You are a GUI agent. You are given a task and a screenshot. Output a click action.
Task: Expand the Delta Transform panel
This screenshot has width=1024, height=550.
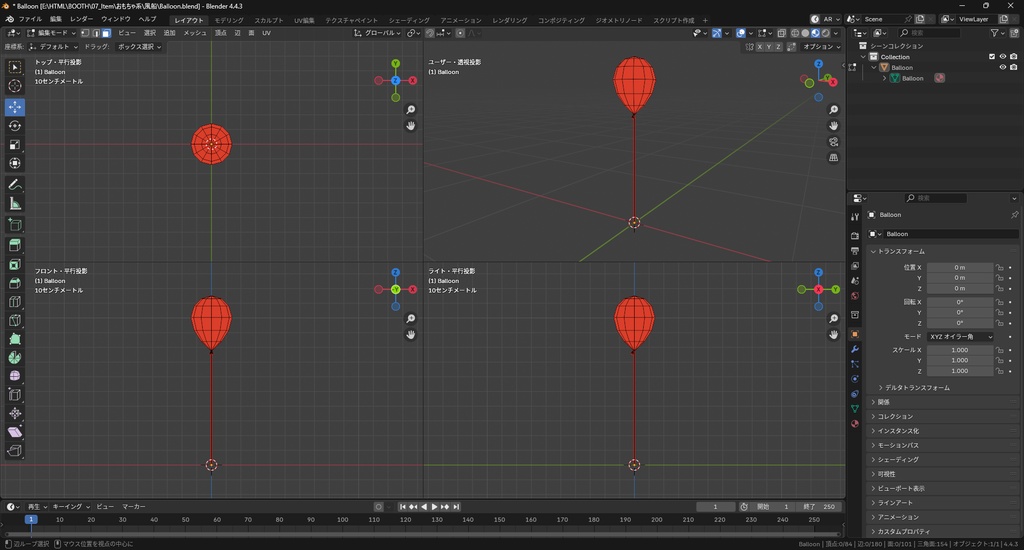pyautogui.click(x=916, y=387)
